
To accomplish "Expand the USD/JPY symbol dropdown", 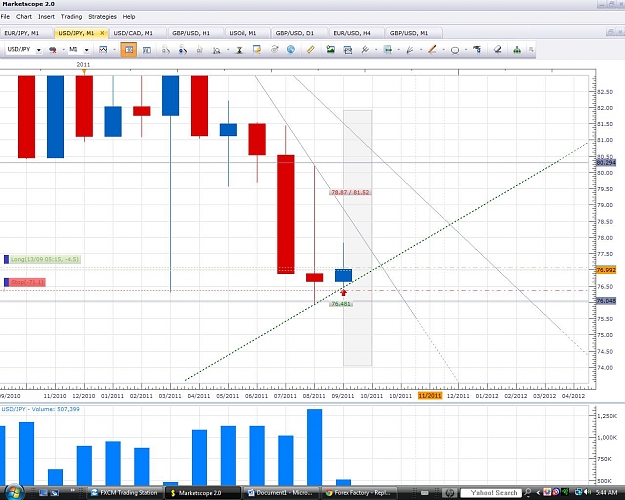I will pos(39,50).
